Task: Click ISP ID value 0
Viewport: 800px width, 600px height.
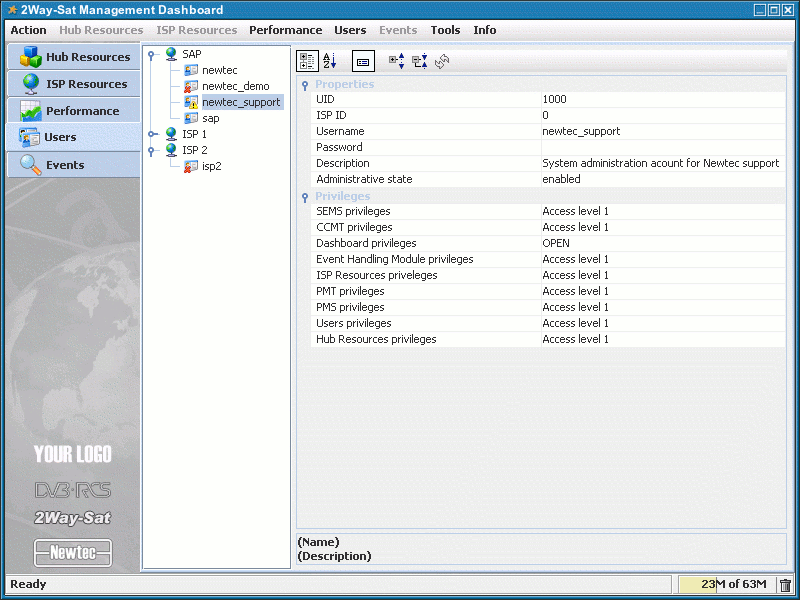Action: pos(545,115)
